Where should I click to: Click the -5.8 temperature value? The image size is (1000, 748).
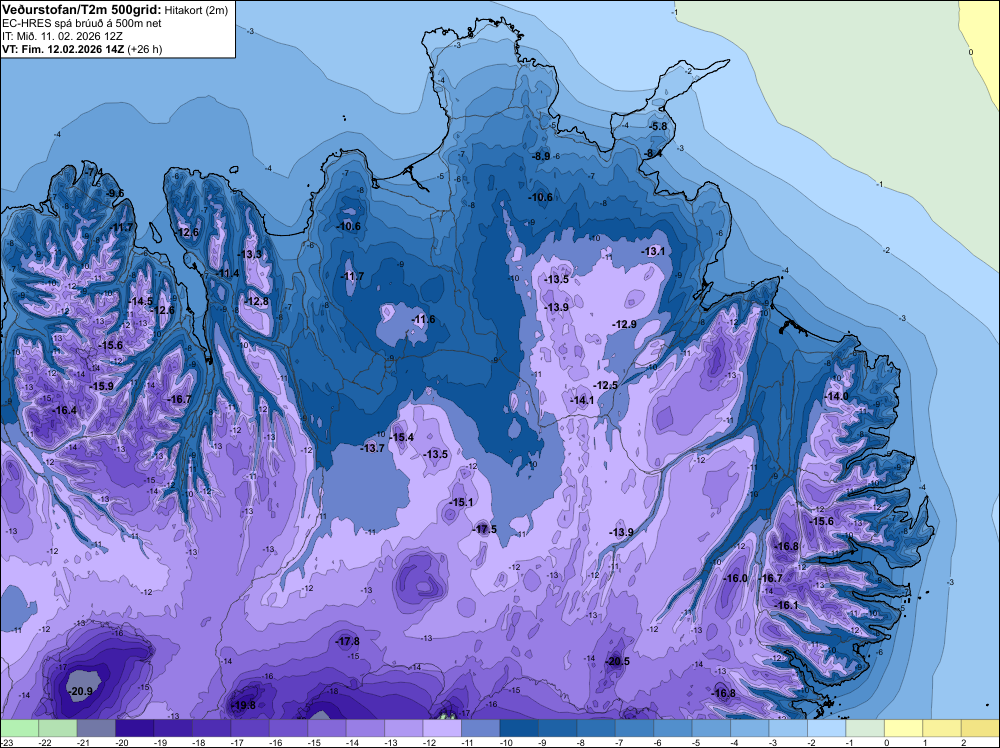click(x=658, y=126)
